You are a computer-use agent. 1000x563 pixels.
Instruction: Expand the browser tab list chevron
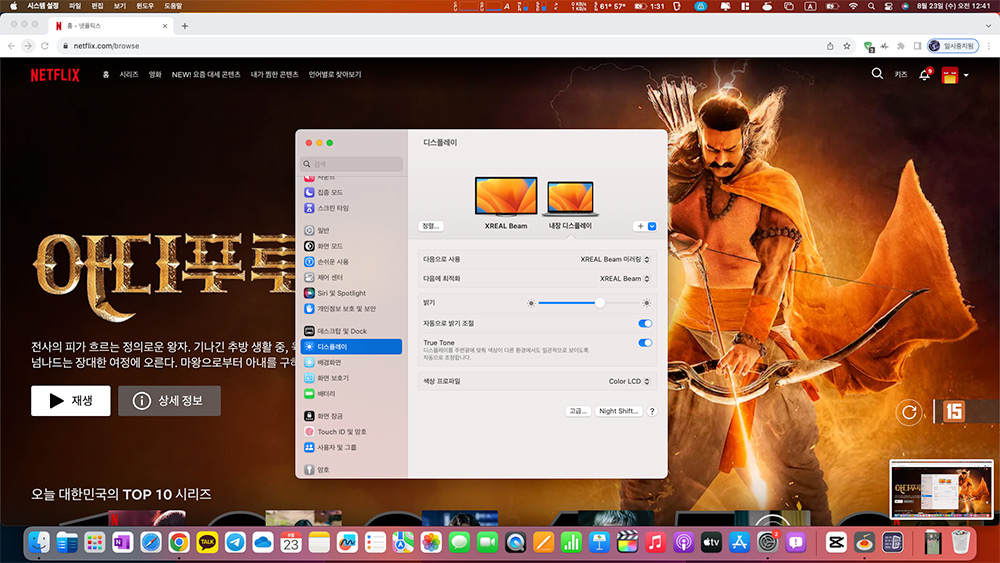pyautogui.click(x=989, y=26)
